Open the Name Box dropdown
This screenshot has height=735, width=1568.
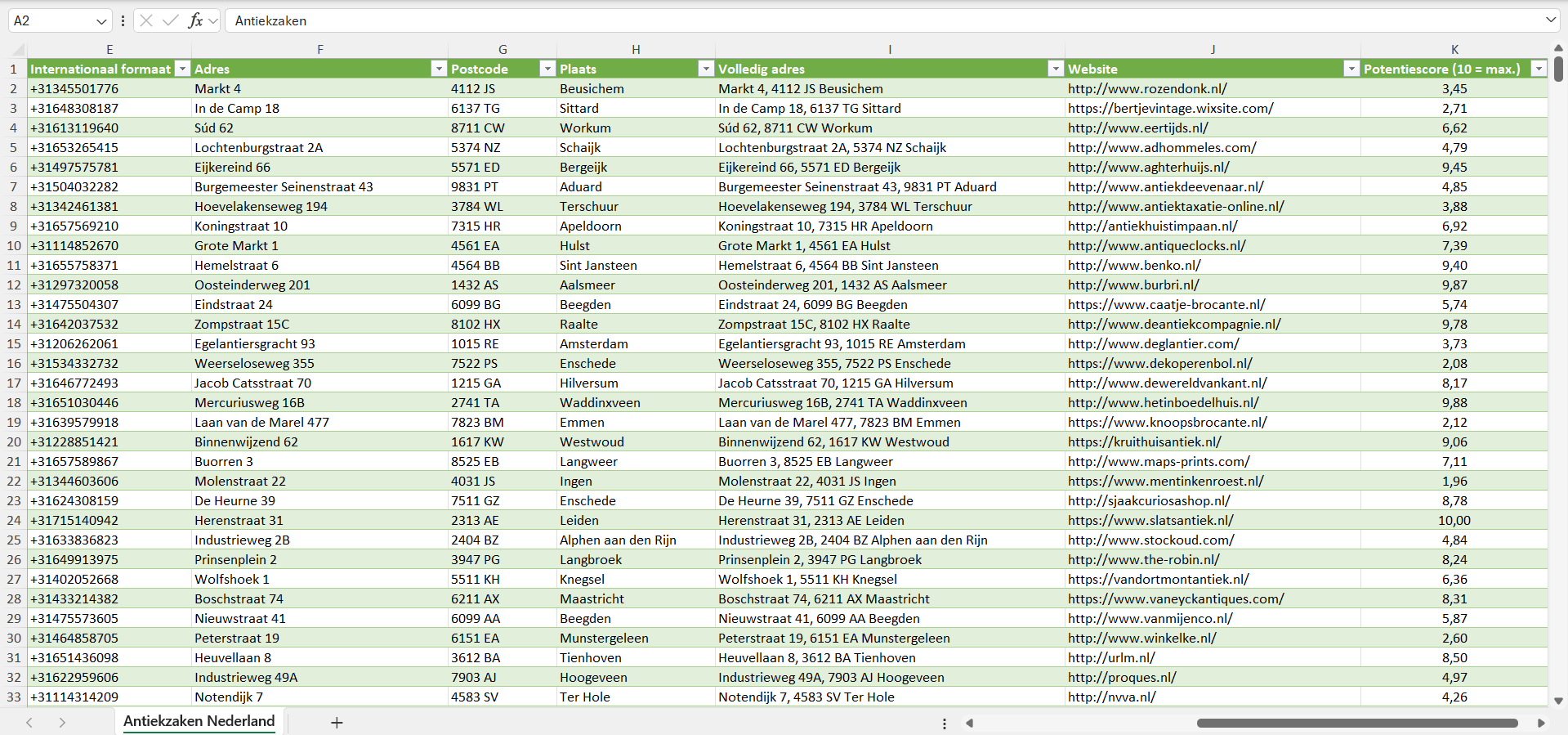[101, 20]
